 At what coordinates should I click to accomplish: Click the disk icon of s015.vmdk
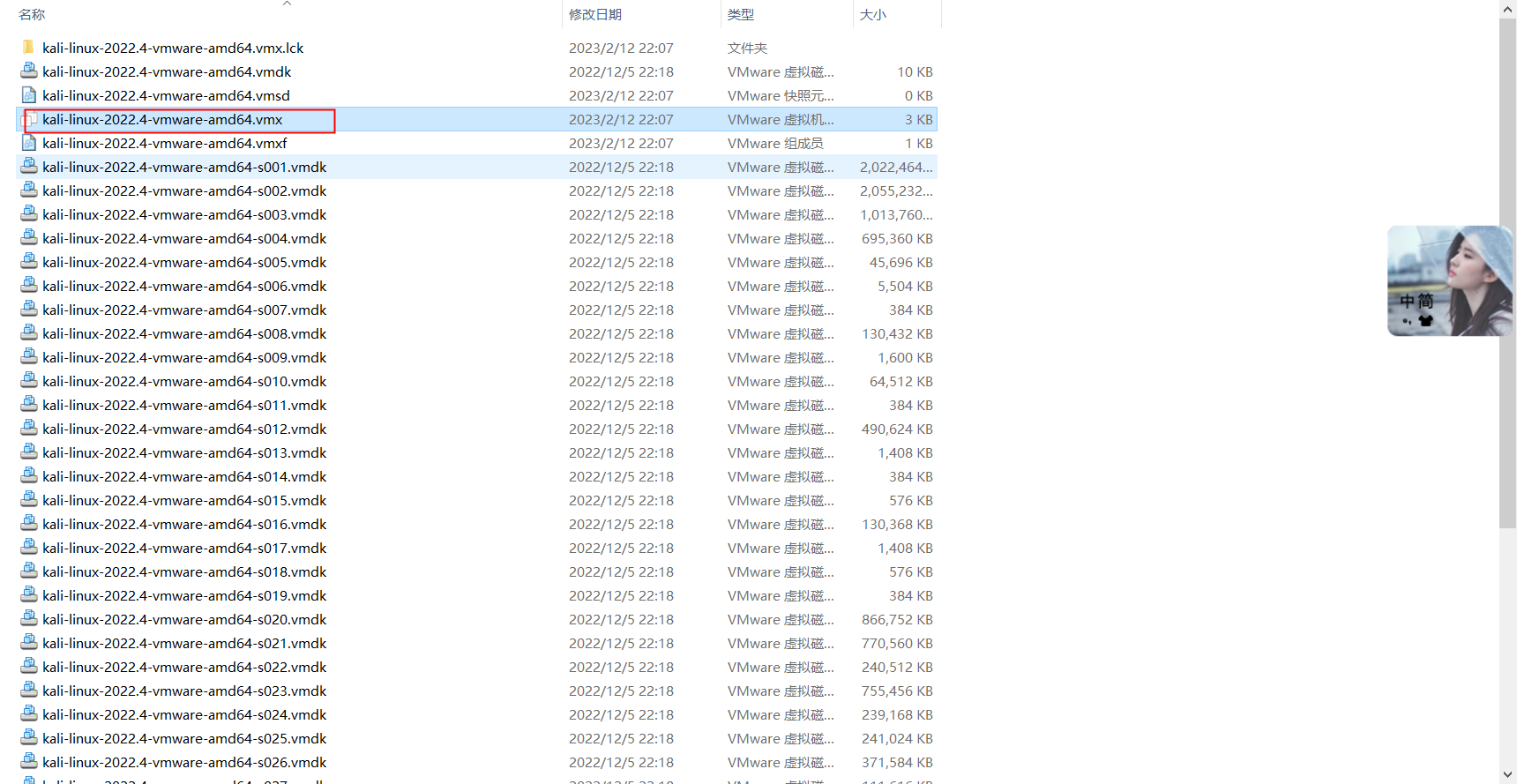coord(28,499)
